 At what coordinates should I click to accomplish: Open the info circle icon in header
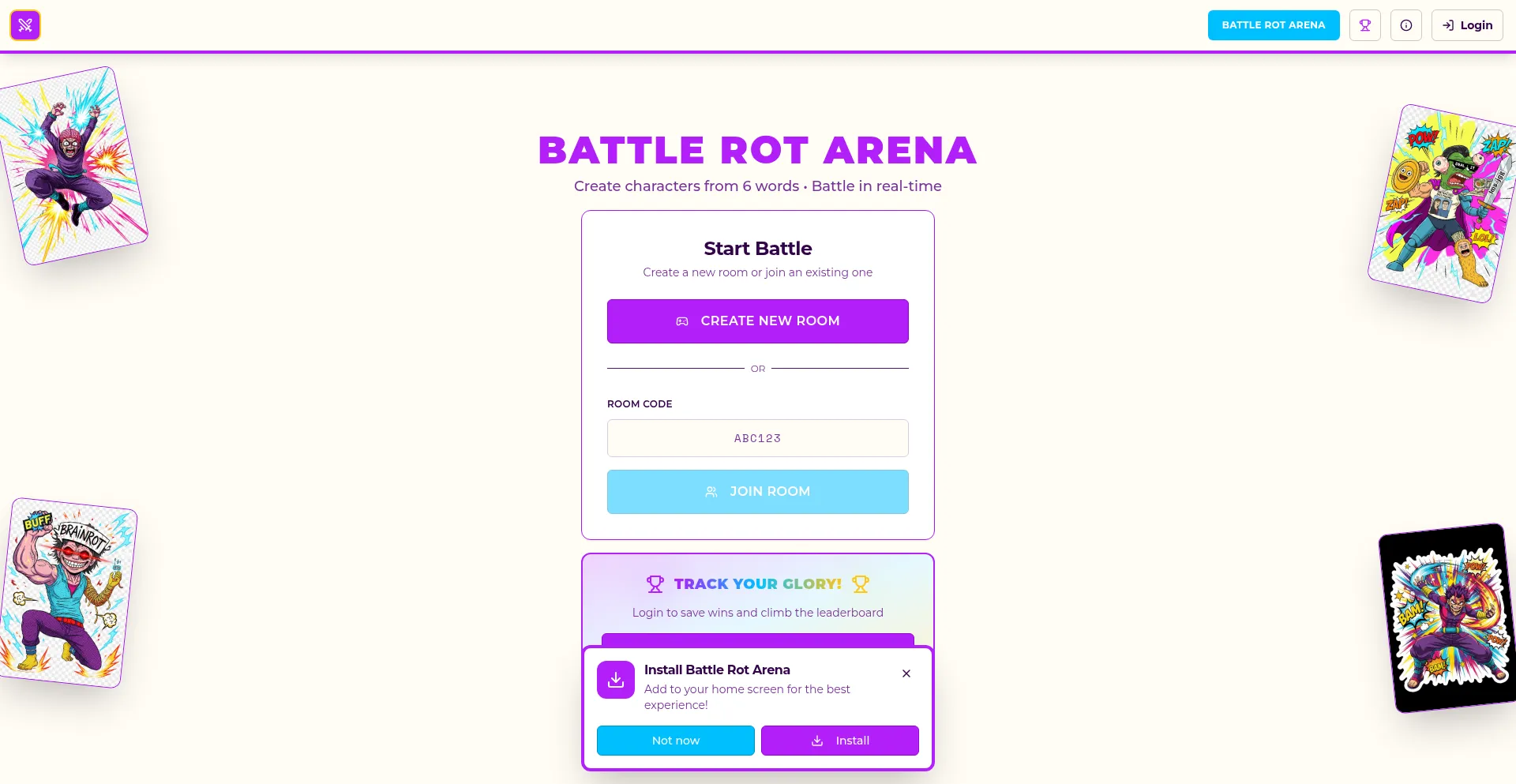click(1405, 25)
